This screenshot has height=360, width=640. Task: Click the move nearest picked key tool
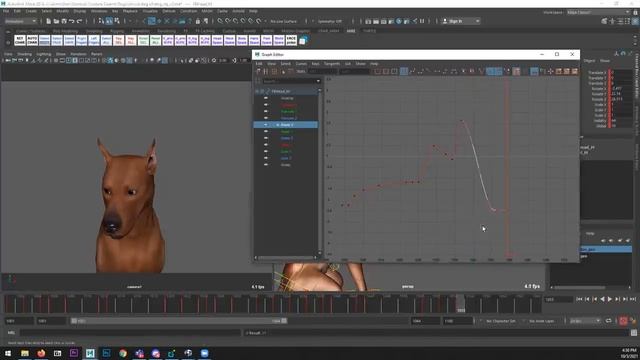pos(258,71)
